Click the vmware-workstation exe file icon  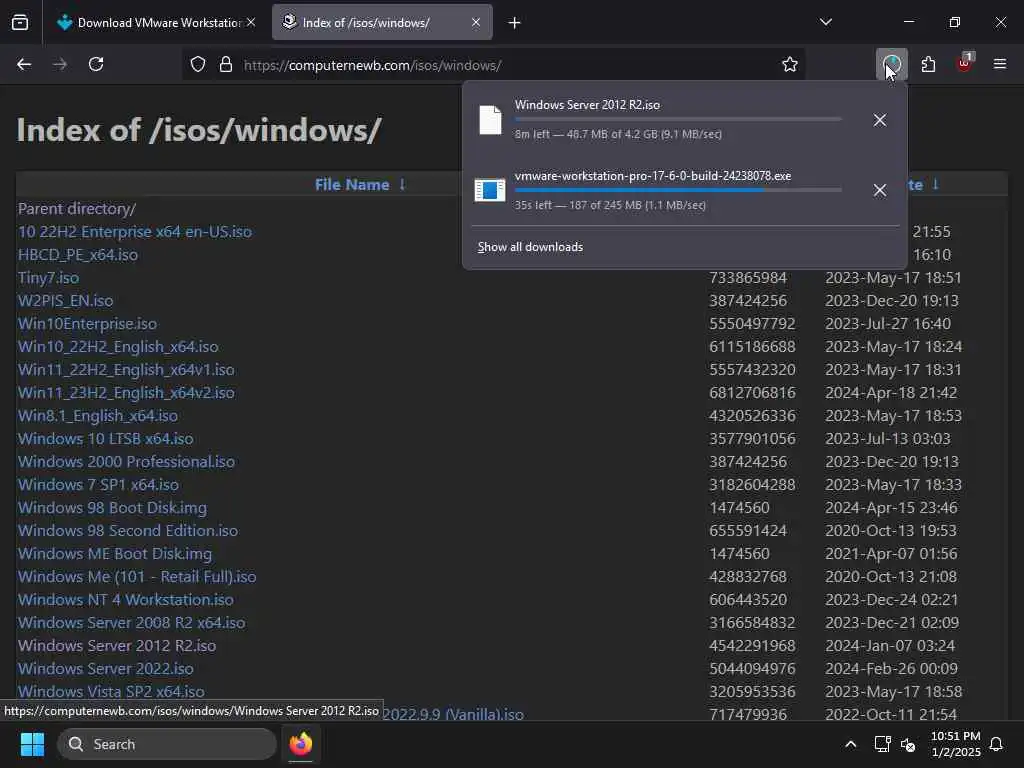[490, 190]
